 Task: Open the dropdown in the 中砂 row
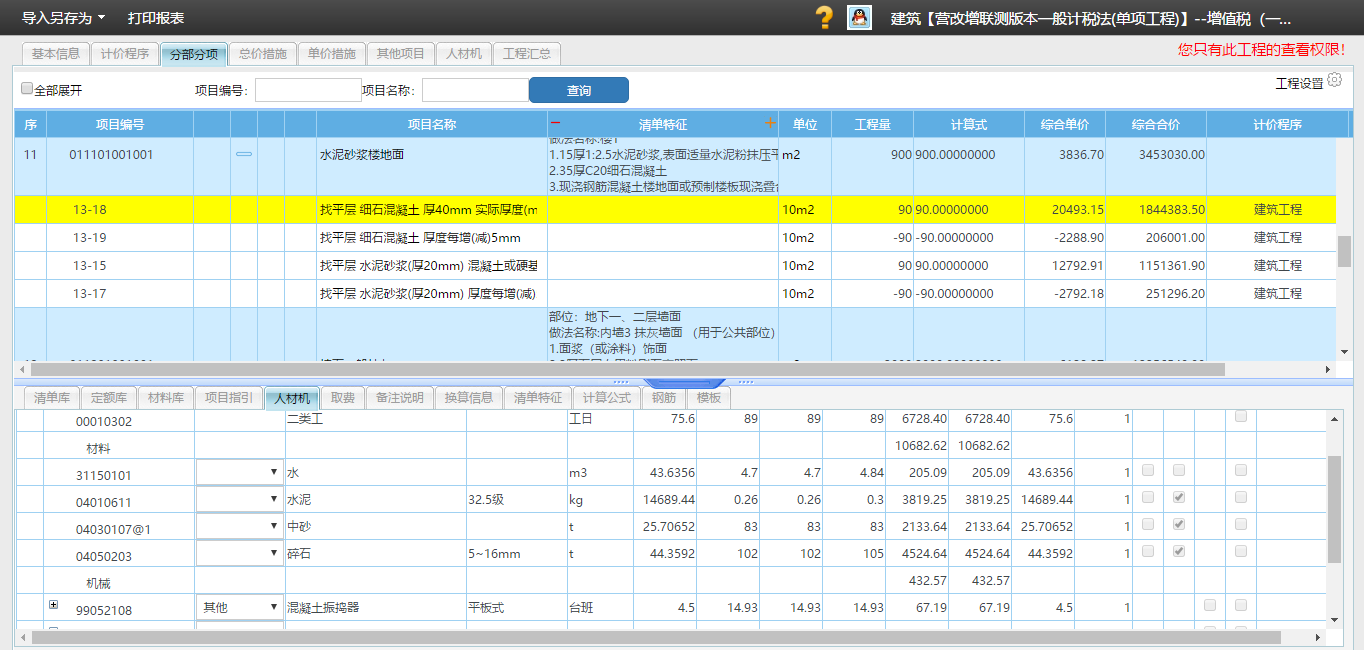pos(239,525)
